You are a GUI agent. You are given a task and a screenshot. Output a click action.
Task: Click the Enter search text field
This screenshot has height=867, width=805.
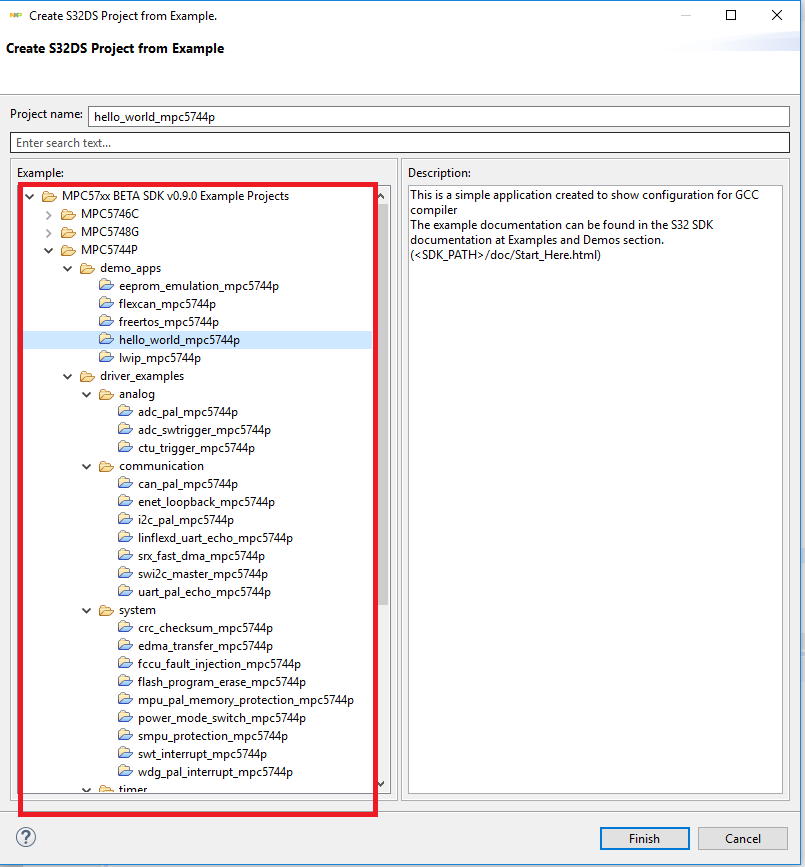click(x=400, y=143)
